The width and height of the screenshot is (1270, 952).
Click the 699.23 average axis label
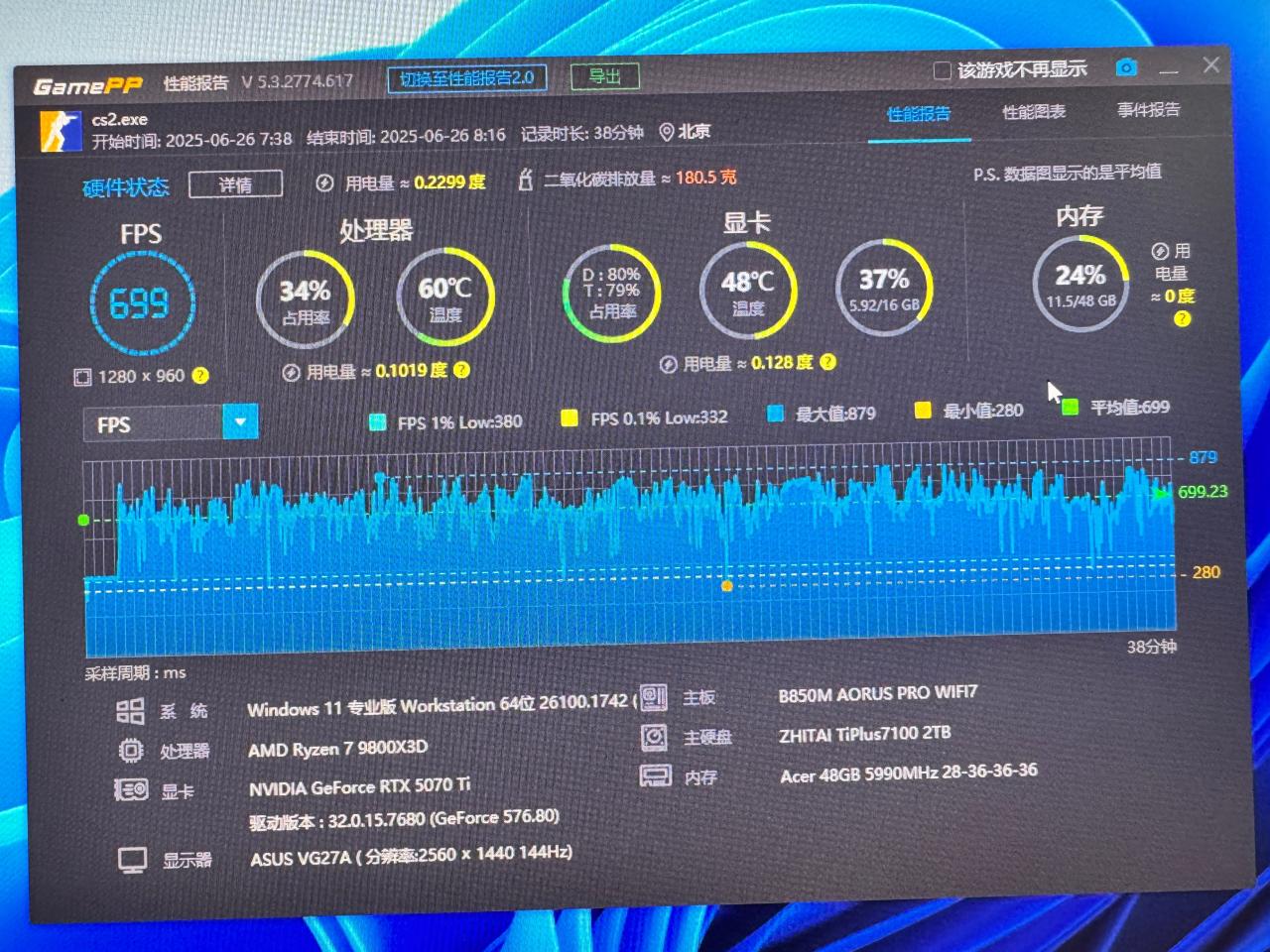1204,491
